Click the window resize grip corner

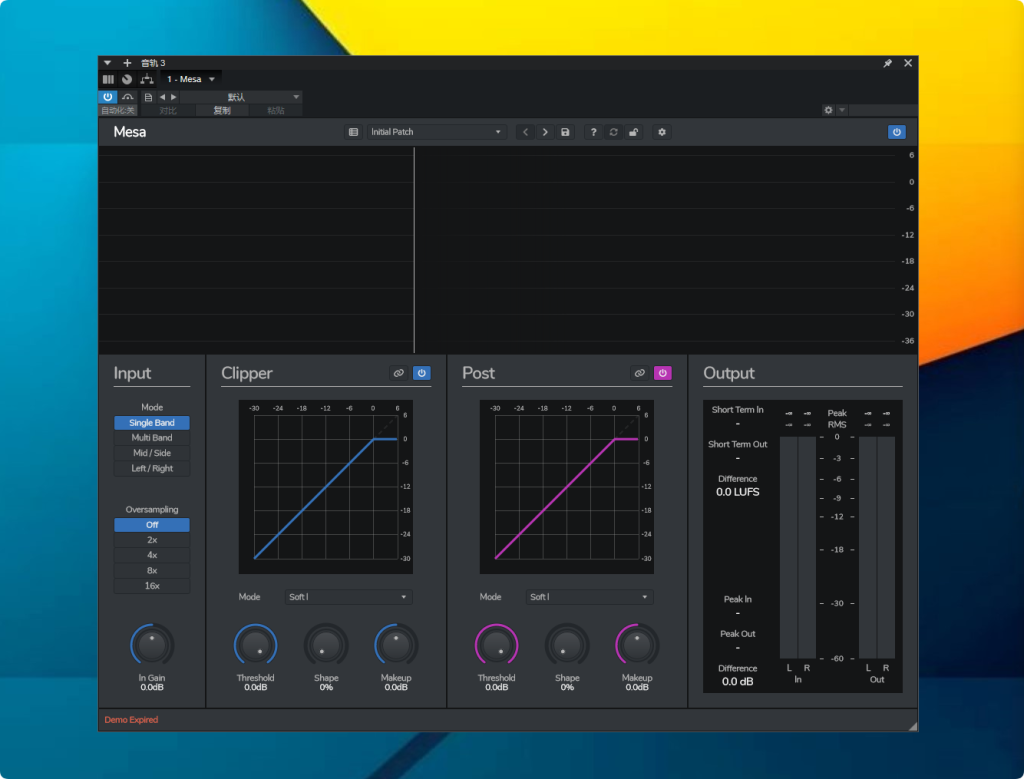click(912, 726)
